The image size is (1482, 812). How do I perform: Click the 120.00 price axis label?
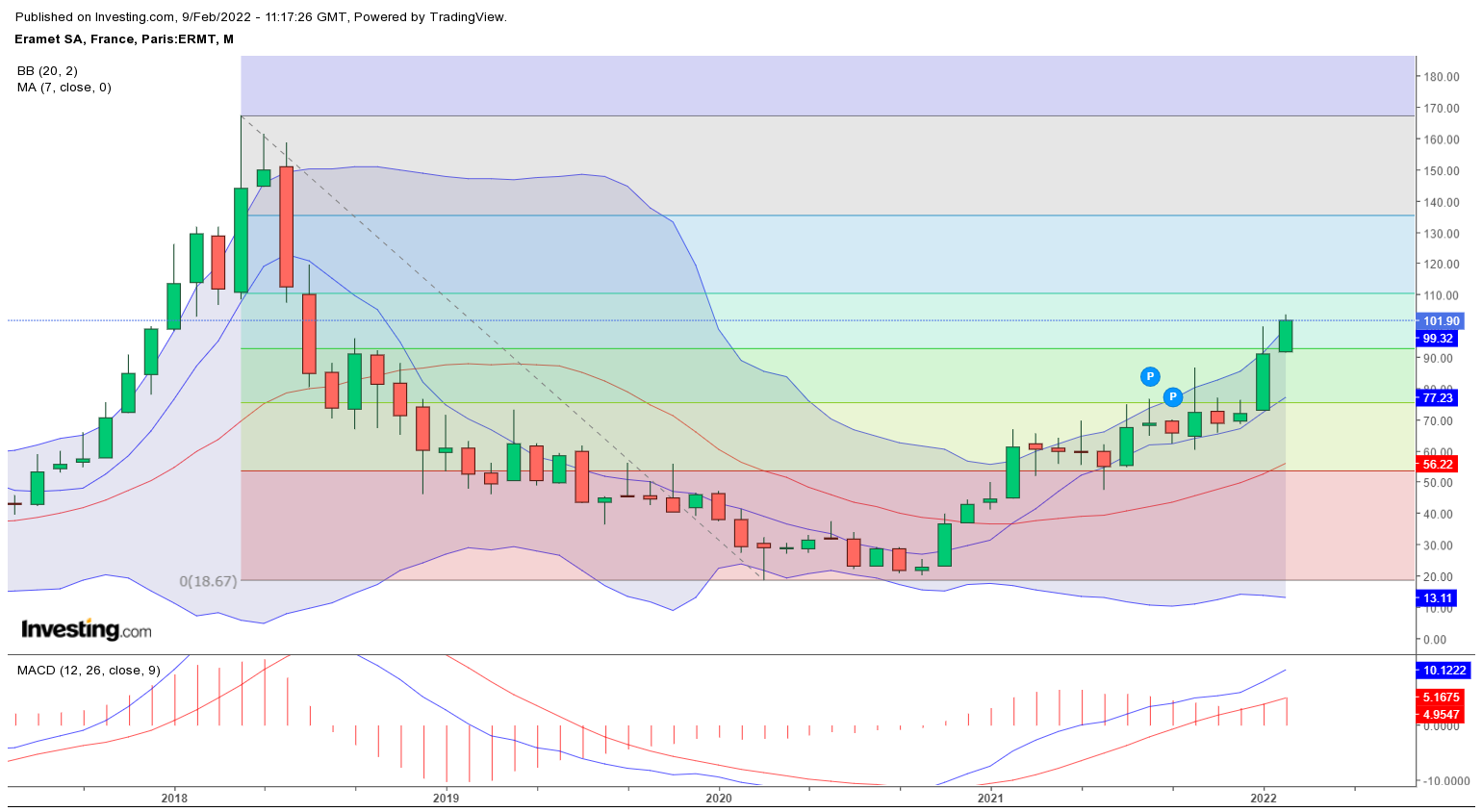pyautogui.click(x=1443, y=265)
